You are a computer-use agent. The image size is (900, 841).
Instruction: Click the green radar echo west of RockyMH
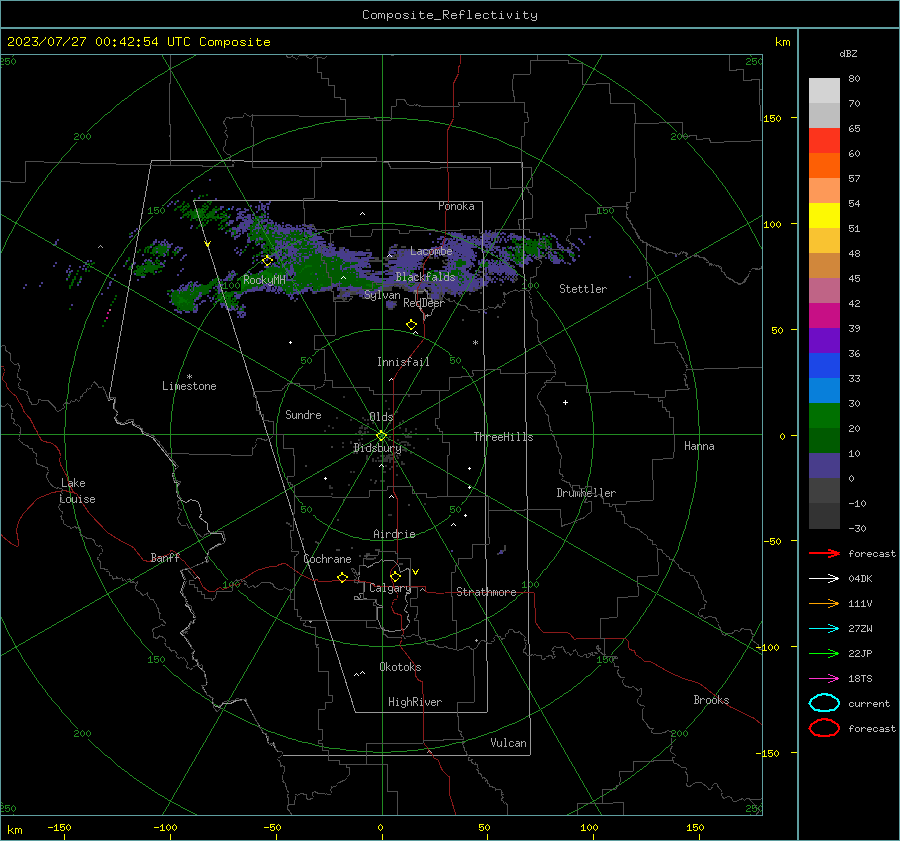[x=183, y=300]
